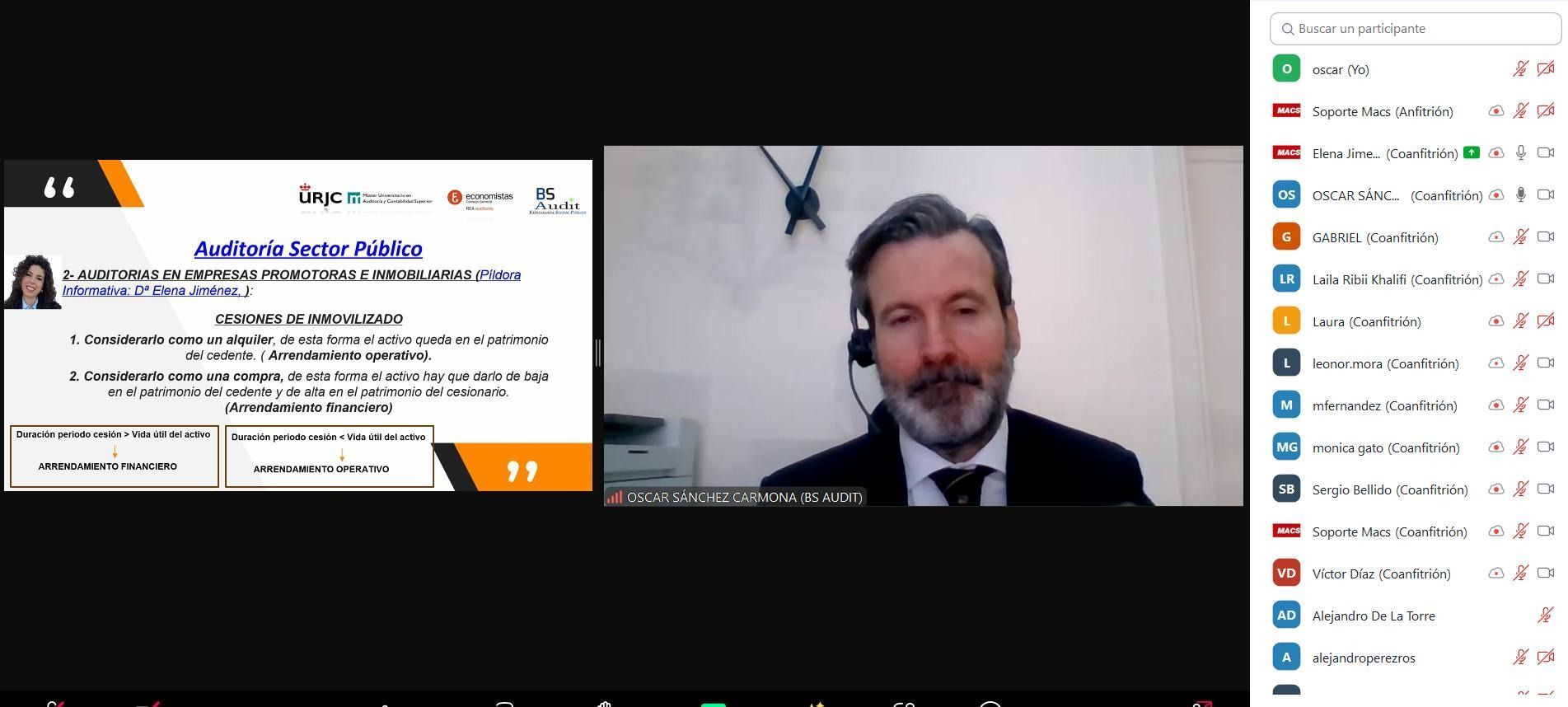
Task: Select participant name 'leonor.mora (Coanfitrión)'
Action: pyautogui.click(x=1386, y=363)
